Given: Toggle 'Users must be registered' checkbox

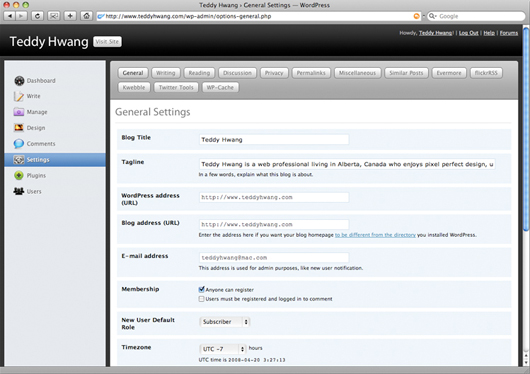Looking at the screenshot, I should coord(201,299).
